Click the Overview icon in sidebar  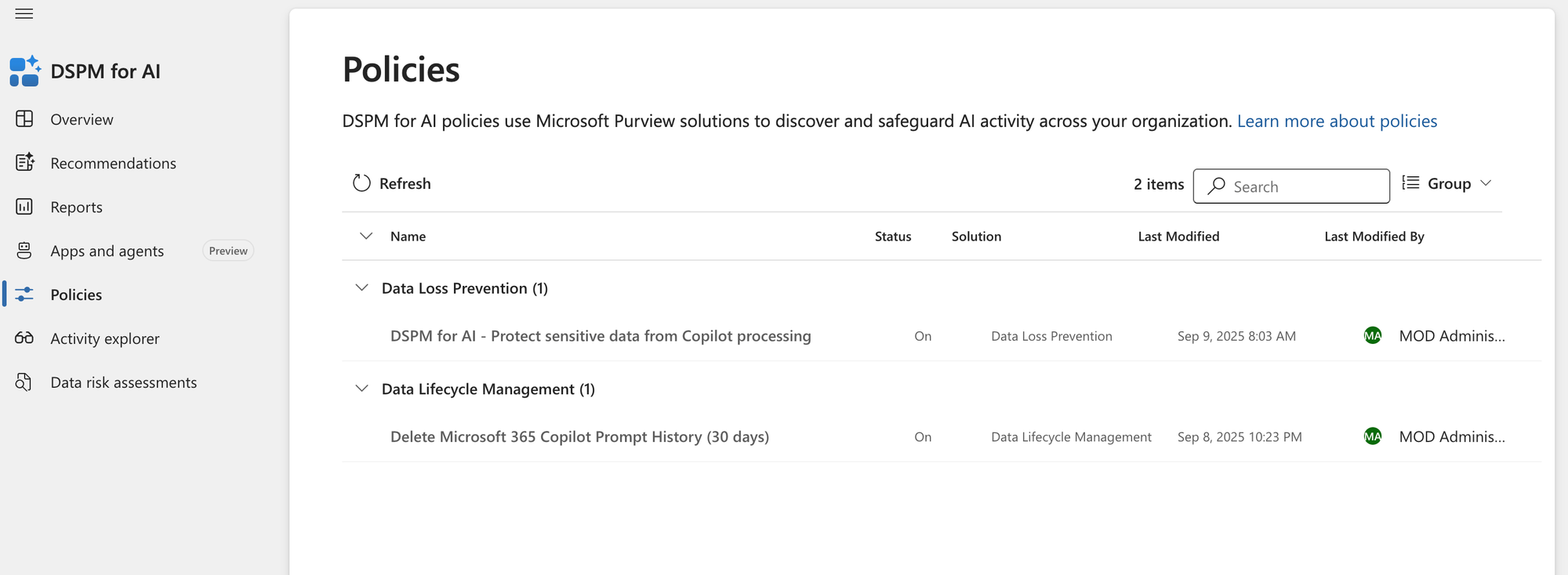[24, 119]
